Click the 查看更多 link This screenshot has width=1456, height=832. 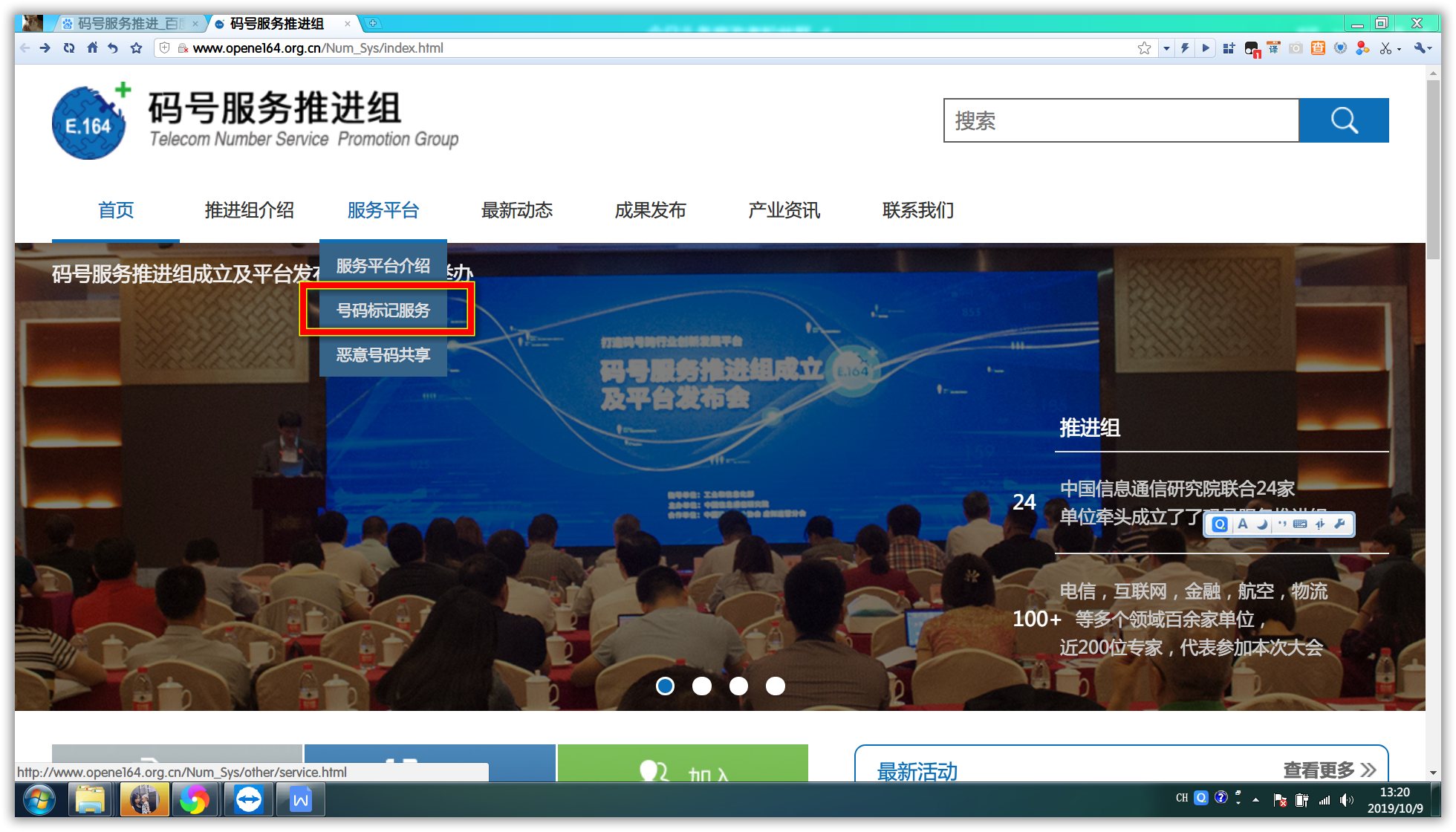(1327, 770)
